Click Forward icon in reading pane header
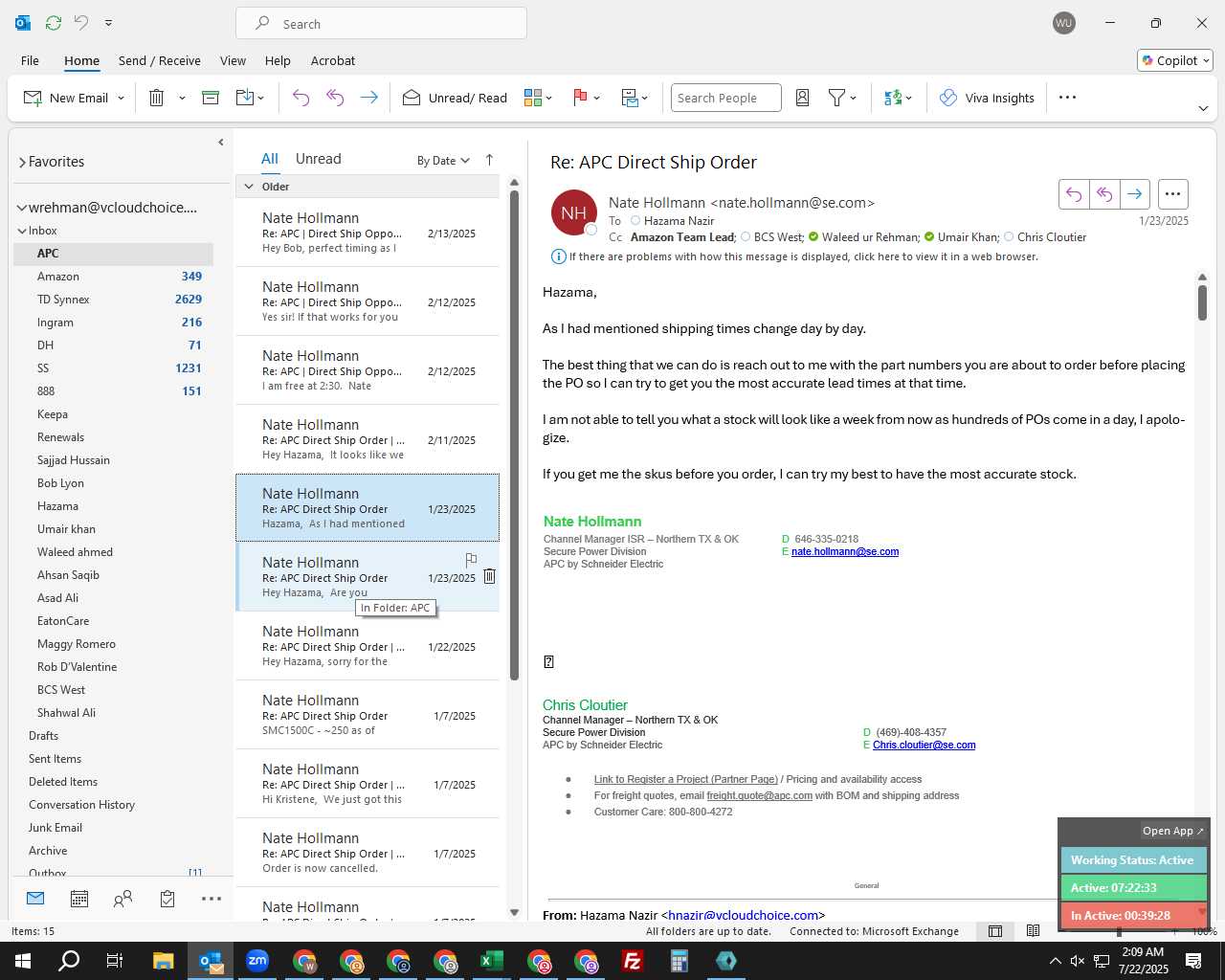This screenshot has width=1225, height=980. coord(1135,194)
